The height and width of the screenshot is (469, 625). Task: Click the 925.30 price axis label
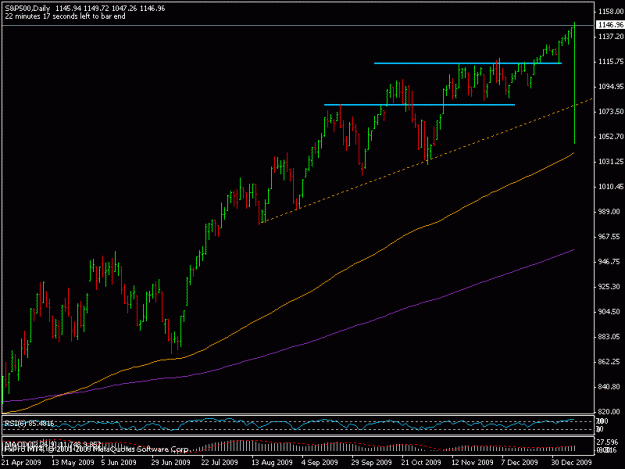(609, 287)
